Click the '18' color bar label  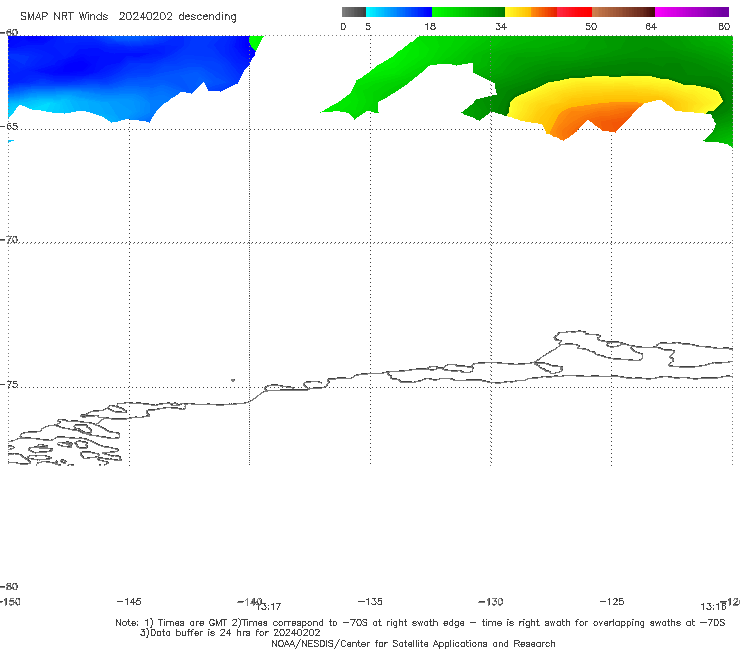tap(430, 26)
